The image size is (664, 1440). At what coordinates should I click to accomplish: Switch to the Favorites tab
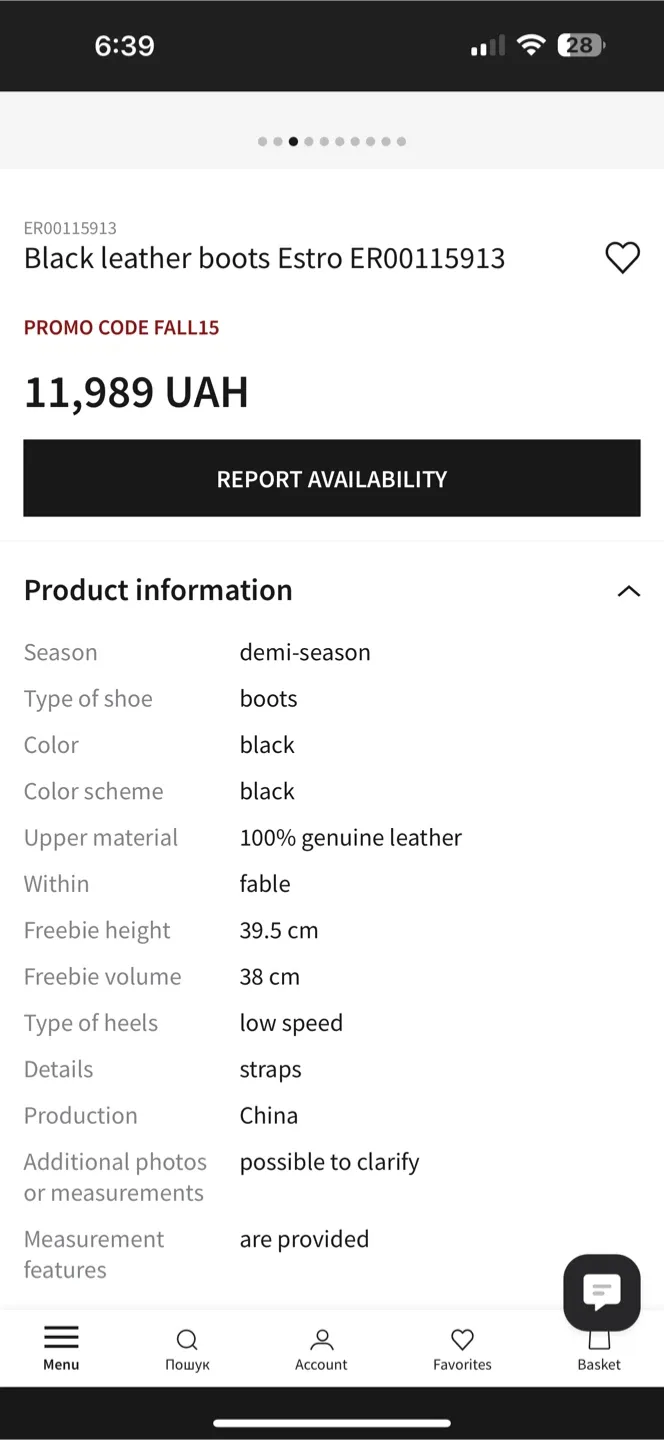pyautogui.click(x=462, y=1347)
